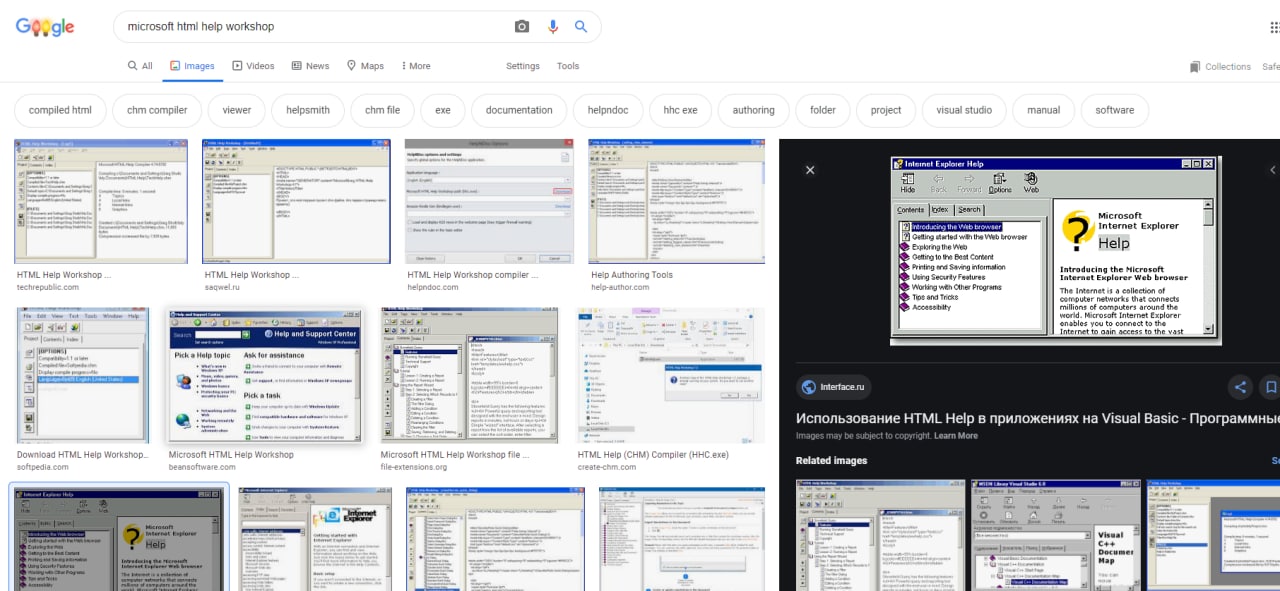Open selected Internet Explorer Help grid thumbnail
The image size is (1280, 591).
click(x=119, y=538)
